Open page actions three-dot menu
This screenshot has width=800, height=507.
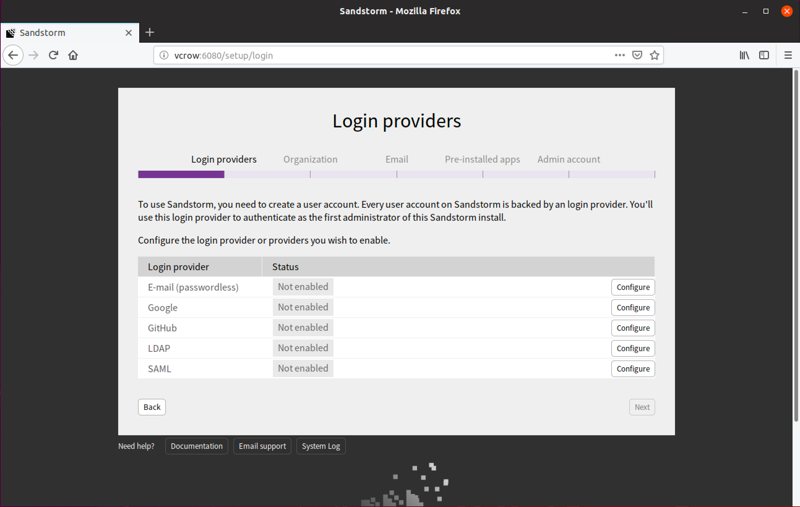pos(619,55)
